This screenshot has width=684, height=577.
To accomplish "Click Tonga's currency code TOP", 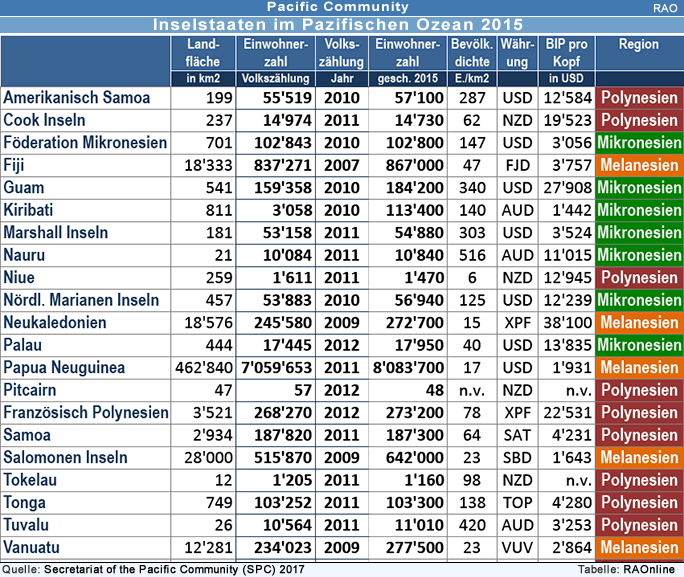I will click(517, 502).
